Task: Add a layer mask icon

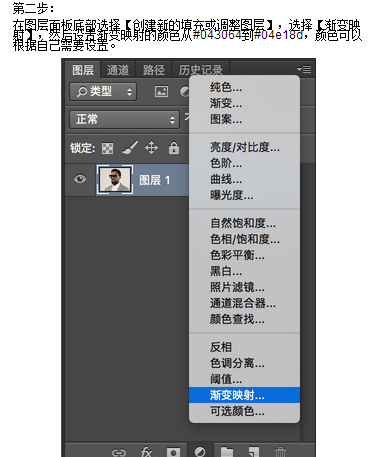Action: [x=173, y=452]
